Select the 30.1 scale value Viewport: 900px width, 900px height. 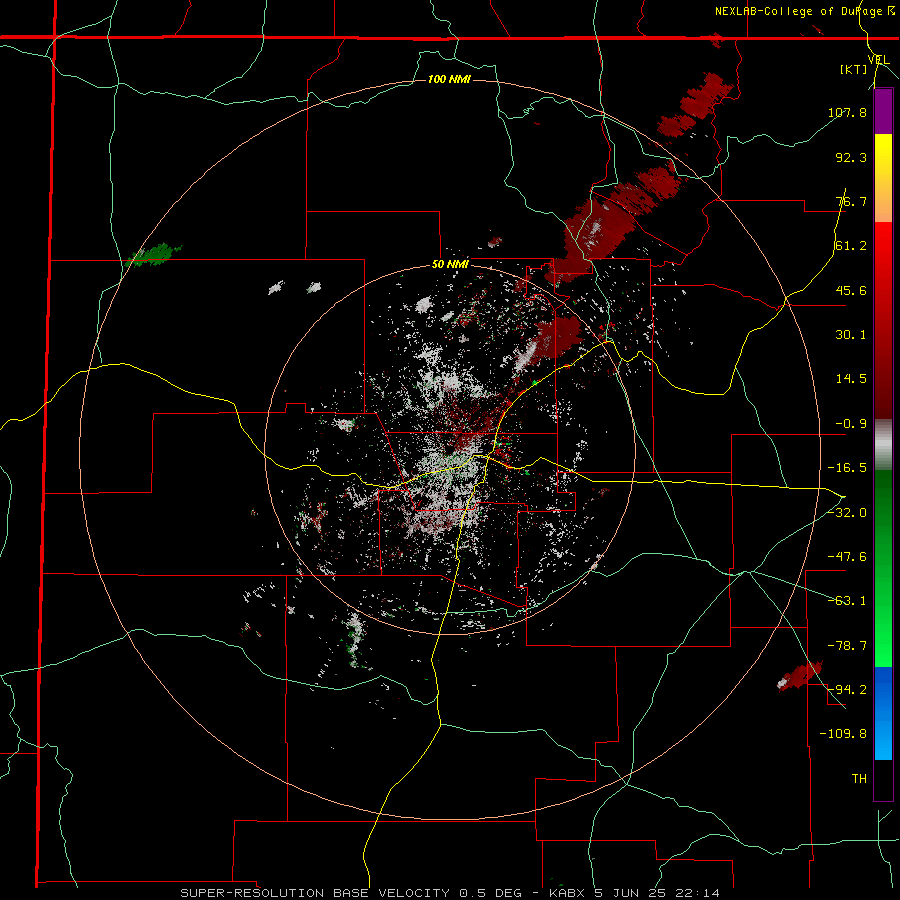tap(851, 335)
